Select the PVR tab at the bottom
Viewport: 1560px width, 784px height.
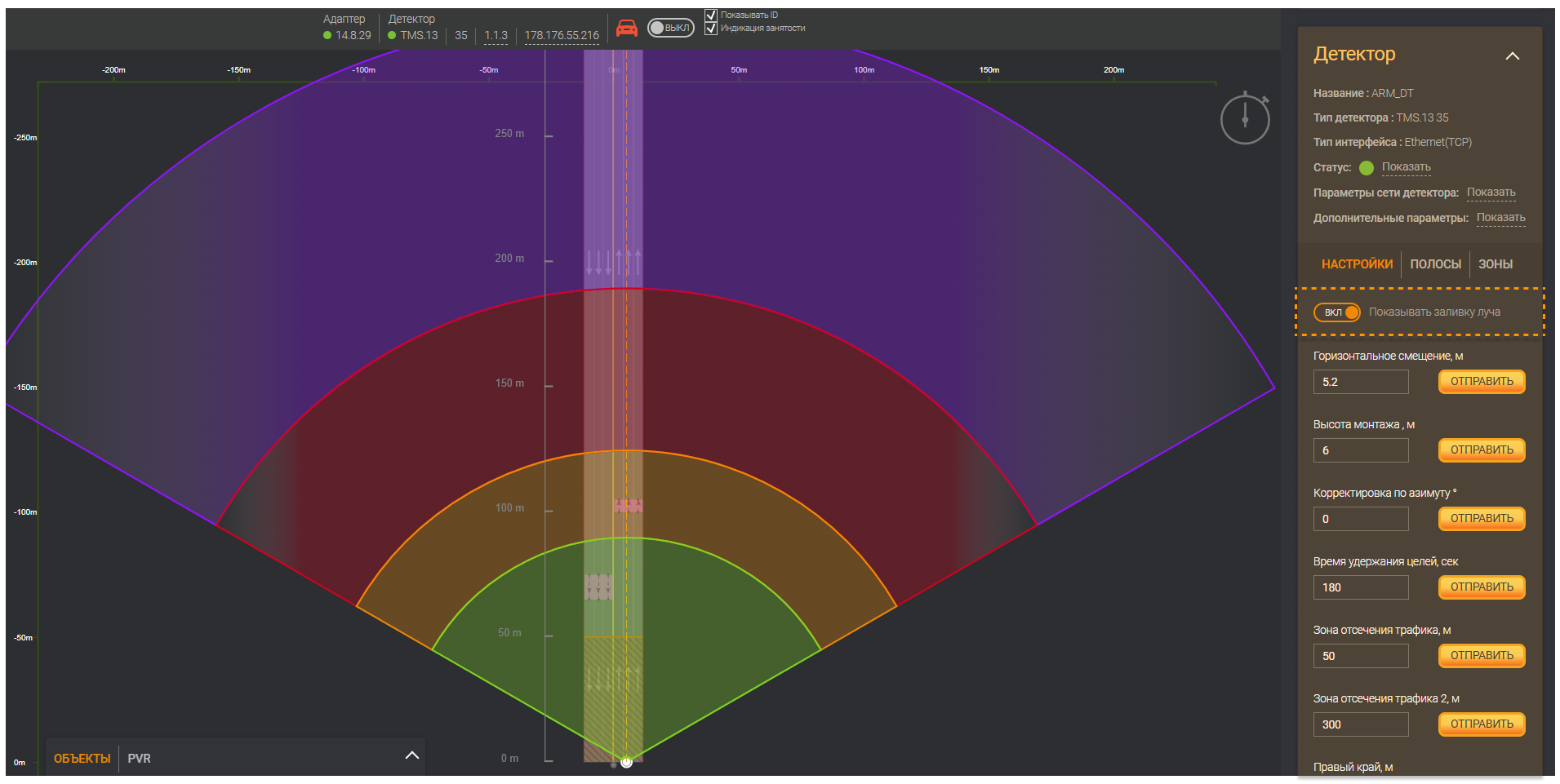point(139,759)
